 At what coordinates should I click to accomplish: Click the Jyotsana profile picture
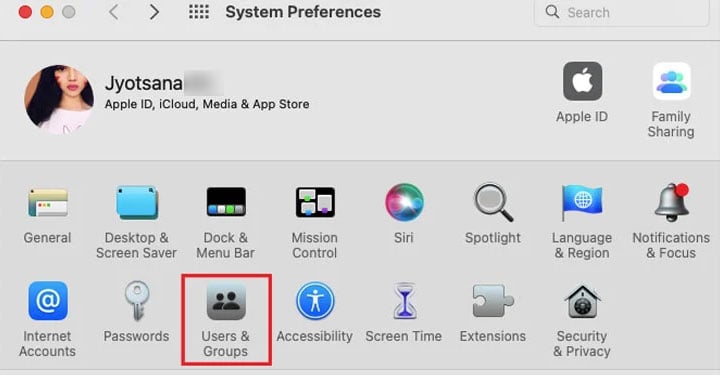[59, 99]
